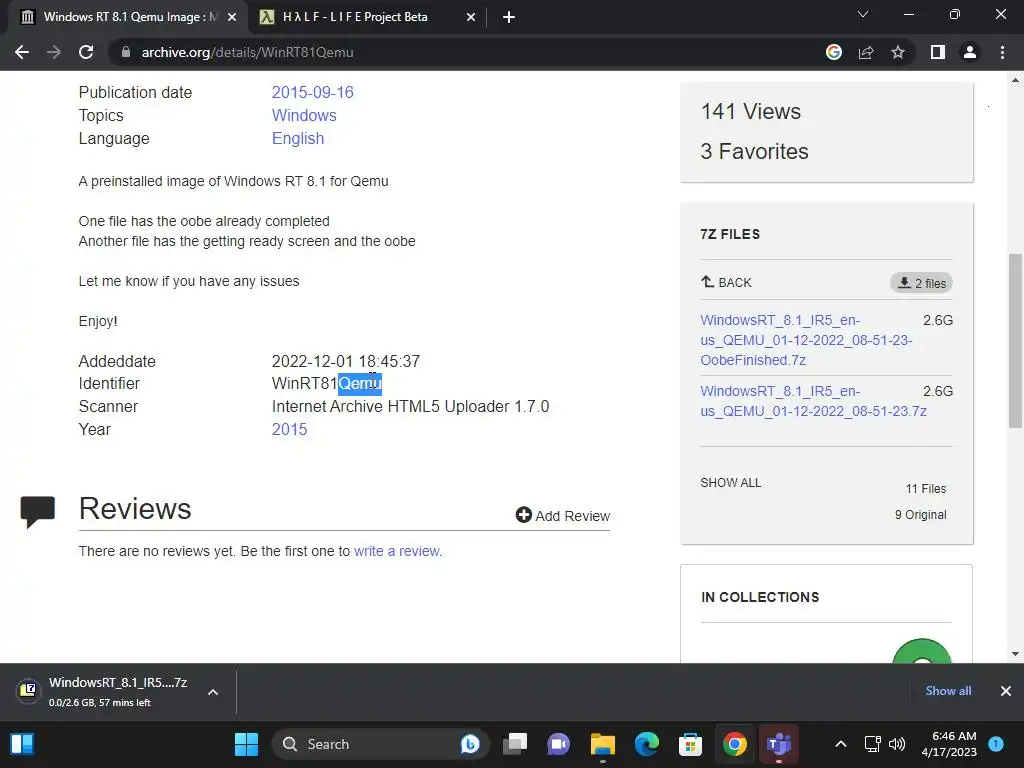
Task: Open the Chrome profile menu
Action: 970,52
